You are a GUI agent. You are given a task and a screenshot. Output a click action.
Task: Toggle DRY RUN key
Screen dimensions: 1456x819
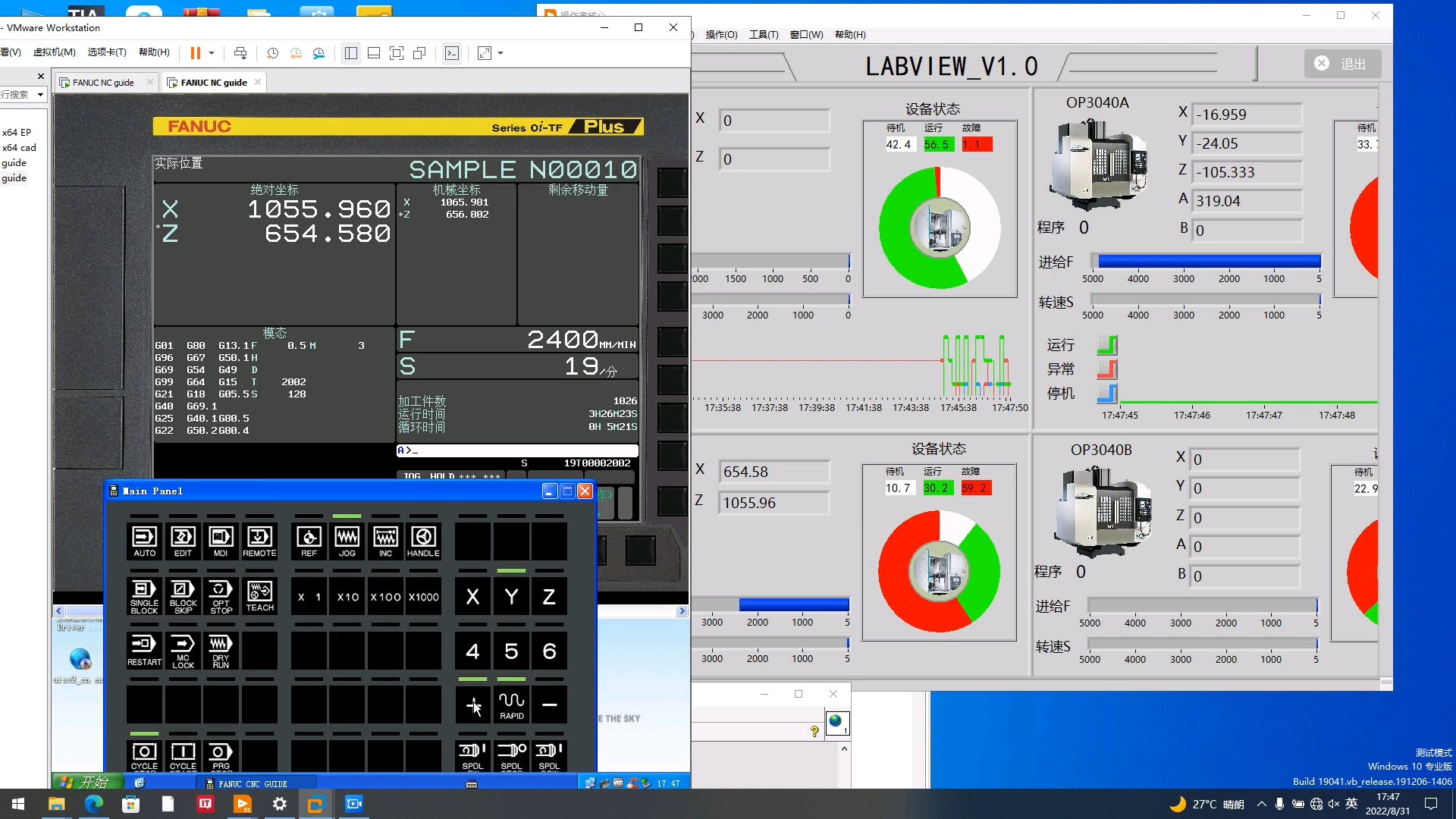pyautogui.click(x=221, y=651)
